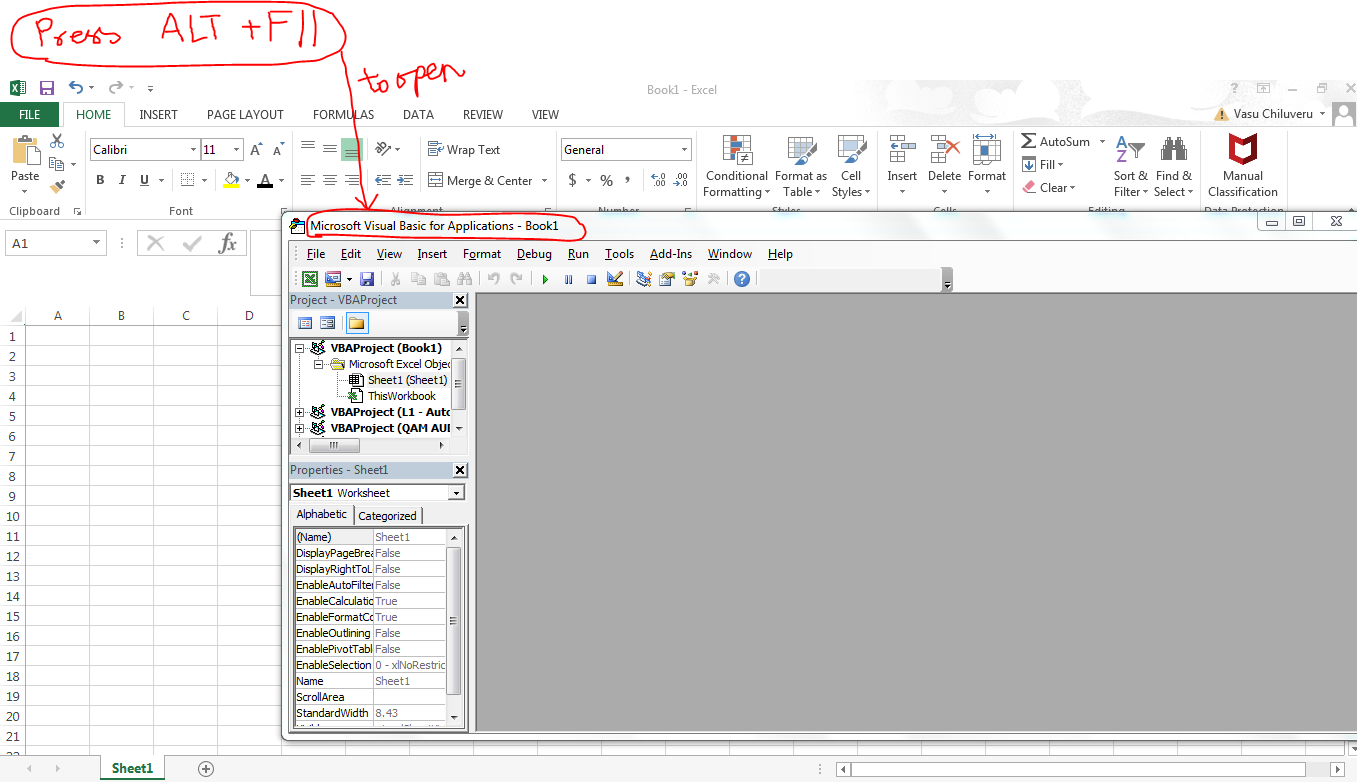Click View Code icon in Project panel
Viewport: 1357px width, 782px height.
click(x=306, y=323)
